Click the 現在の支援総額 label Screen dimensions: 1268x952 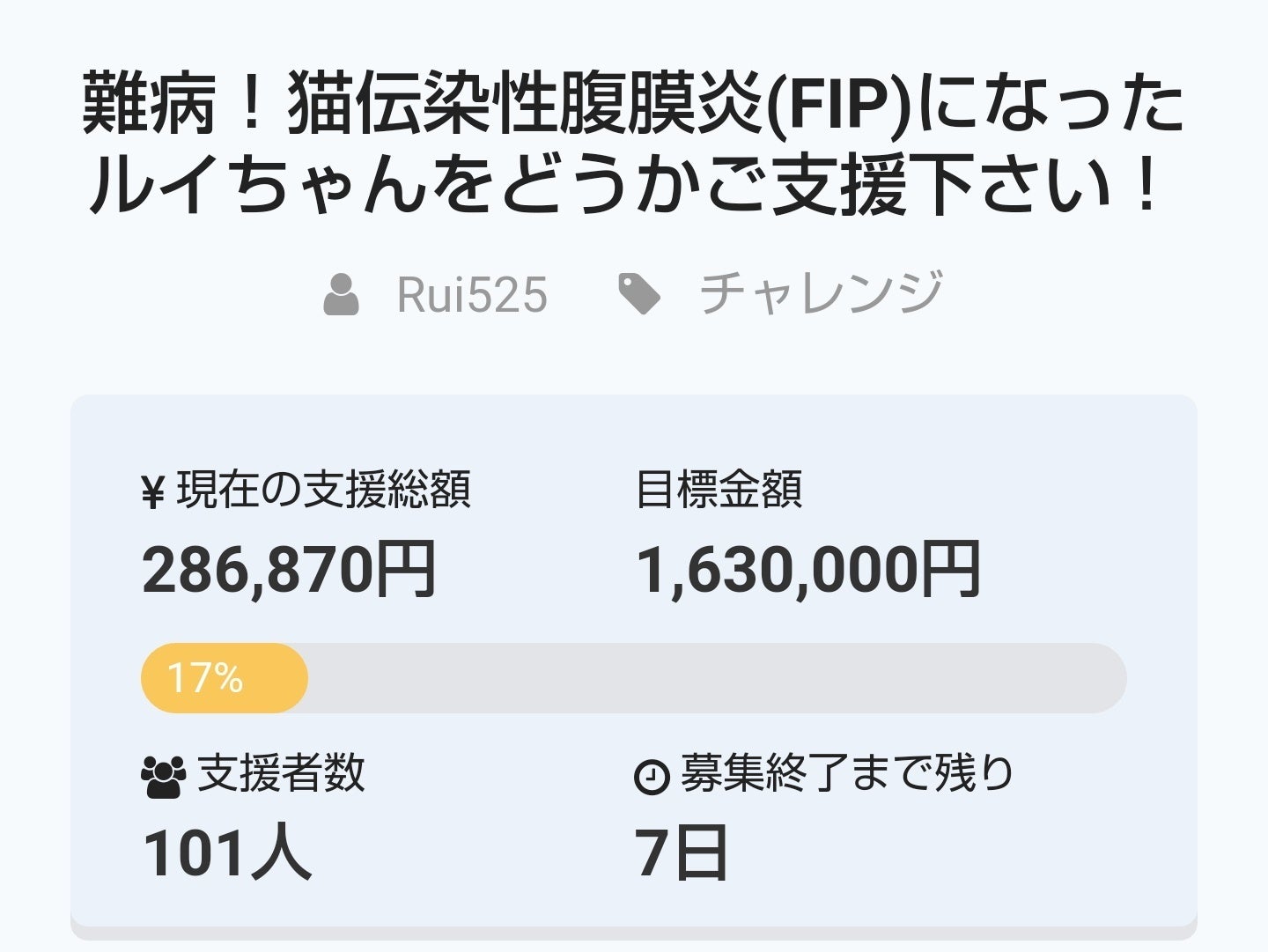pos(324,490)
